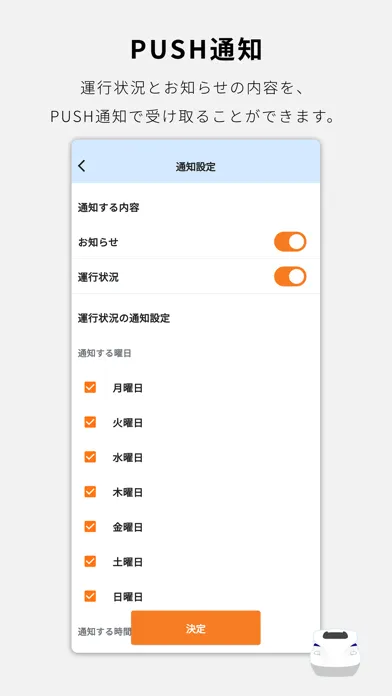The width and height of the screenshot is (392, 696).
Task: Toggle the 水曜日 checkbox
Action: 90,457
